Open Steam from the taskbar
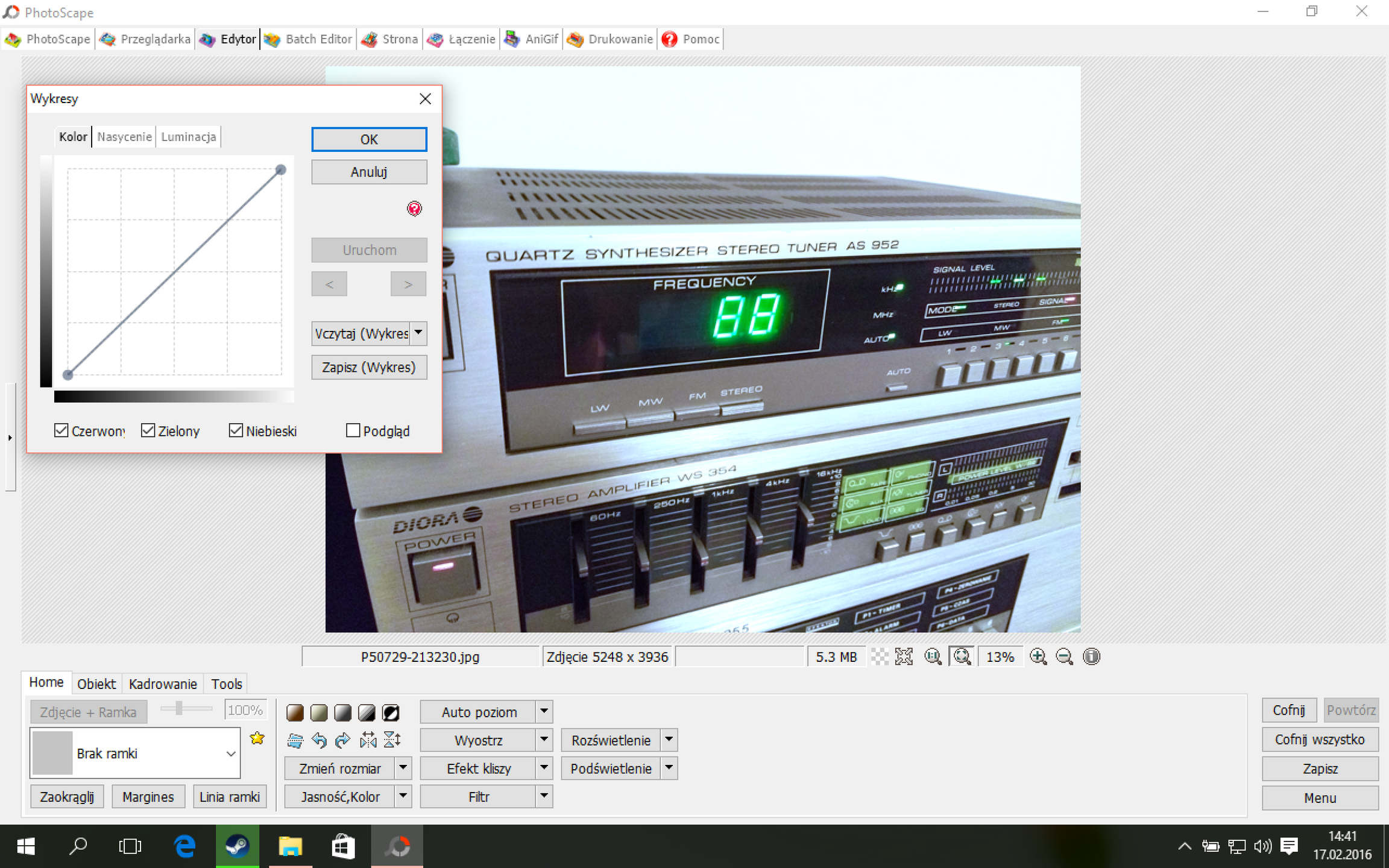Viewport: 1389px width, 868px height. pos(238,846)
